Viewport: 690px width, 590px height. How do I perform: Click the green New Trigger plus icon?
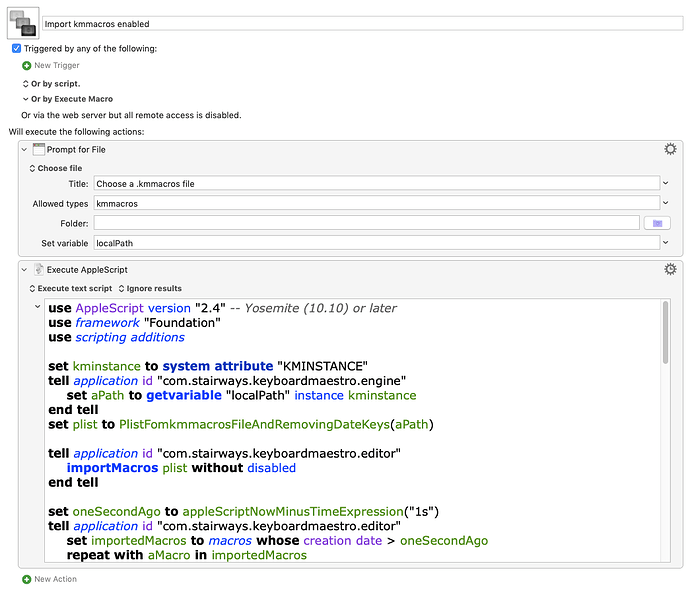(x=27, y=65)
